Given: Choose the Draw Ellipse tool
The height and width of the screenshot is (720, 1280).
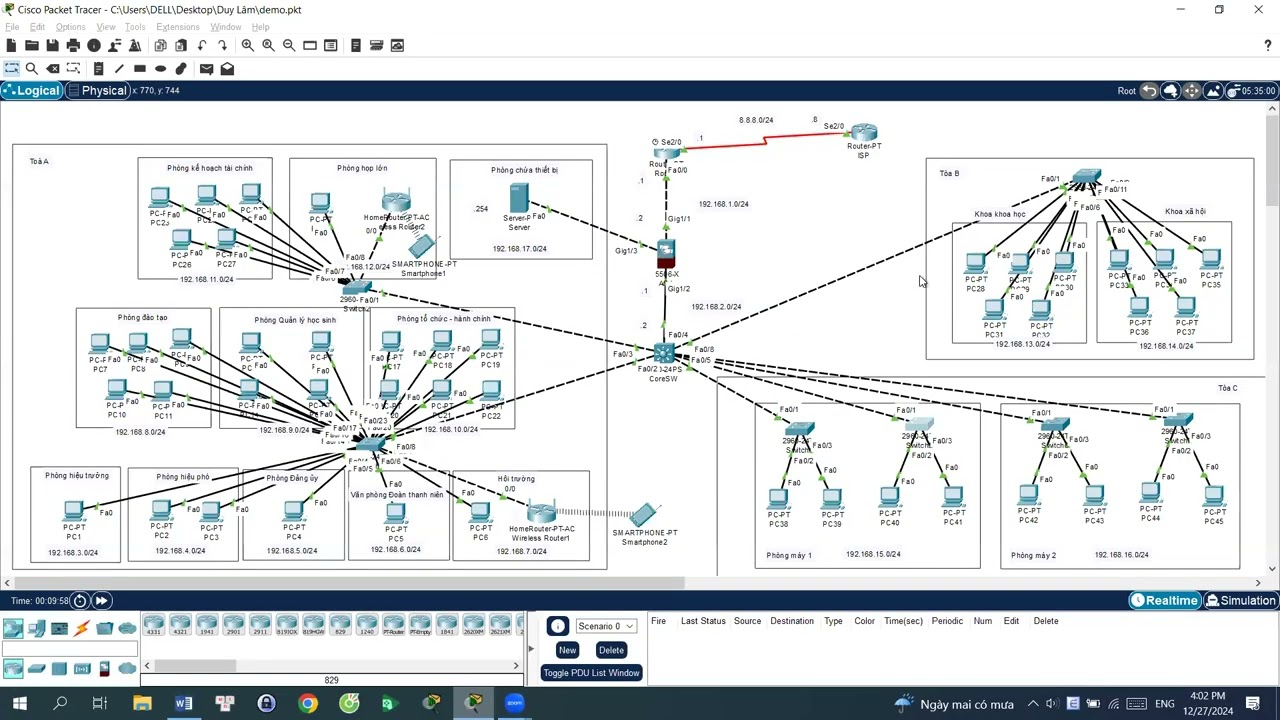Looking at the screenshot, I should point(160,68).
